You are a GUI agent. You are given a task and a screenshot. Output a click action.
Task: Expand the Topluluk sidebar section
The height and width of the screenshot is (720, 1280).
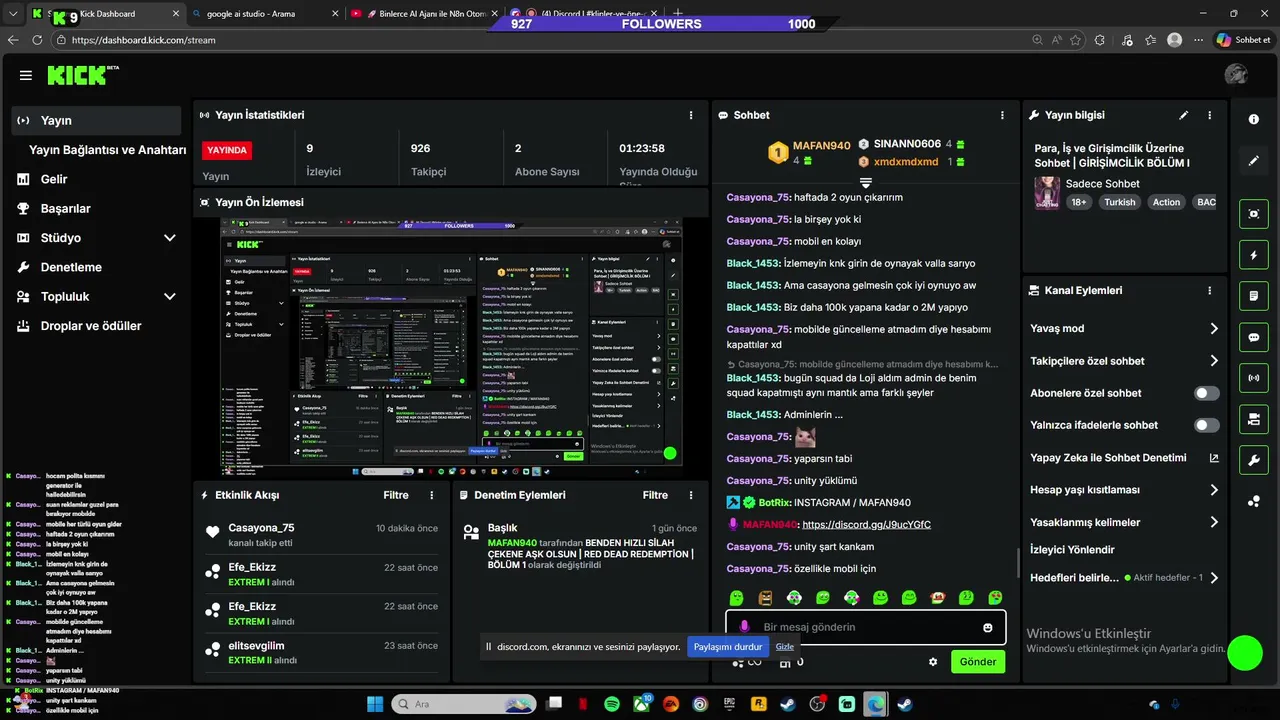click(x=170, y=297)
